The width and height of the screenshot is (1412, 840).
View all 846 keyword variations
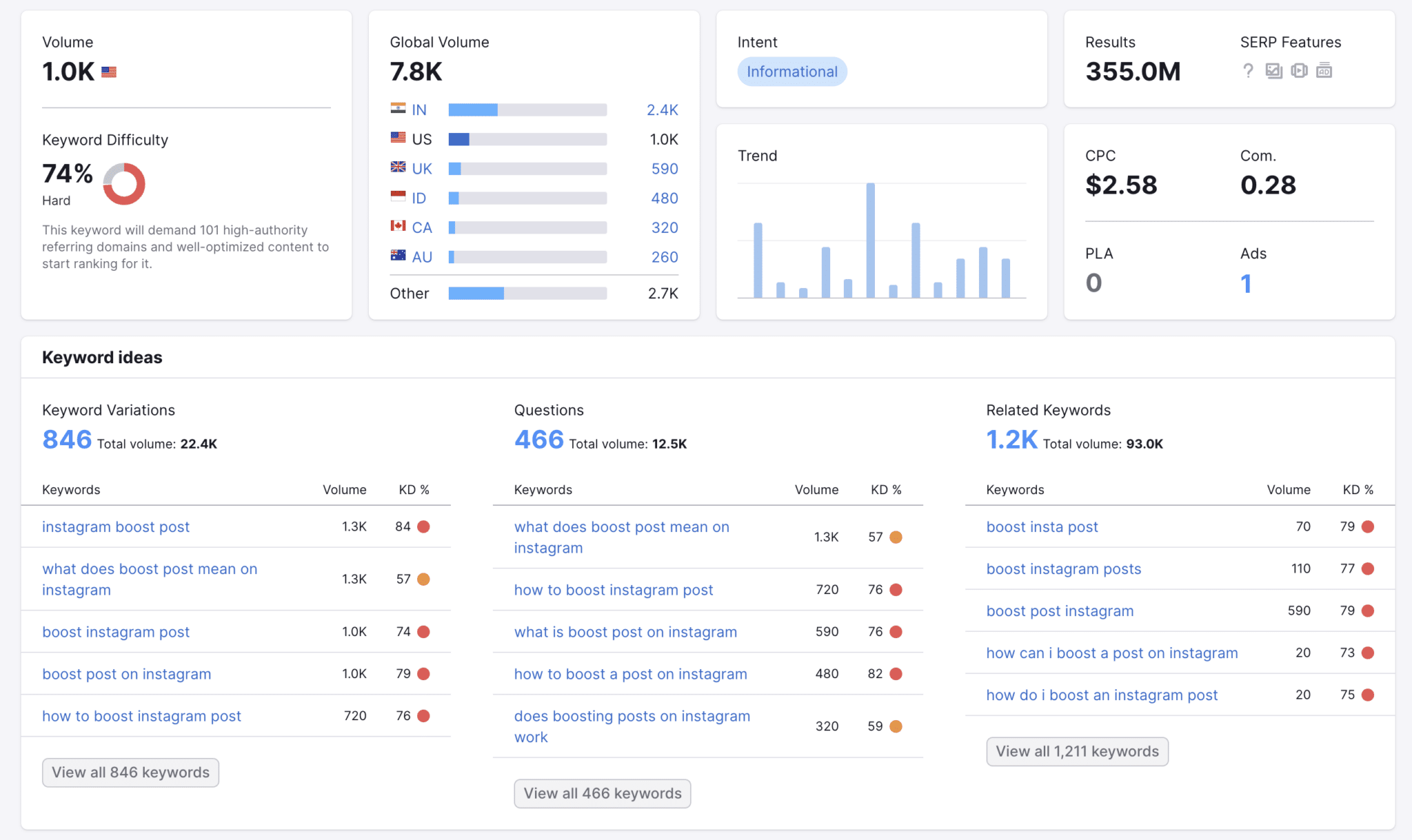(130, 772)
